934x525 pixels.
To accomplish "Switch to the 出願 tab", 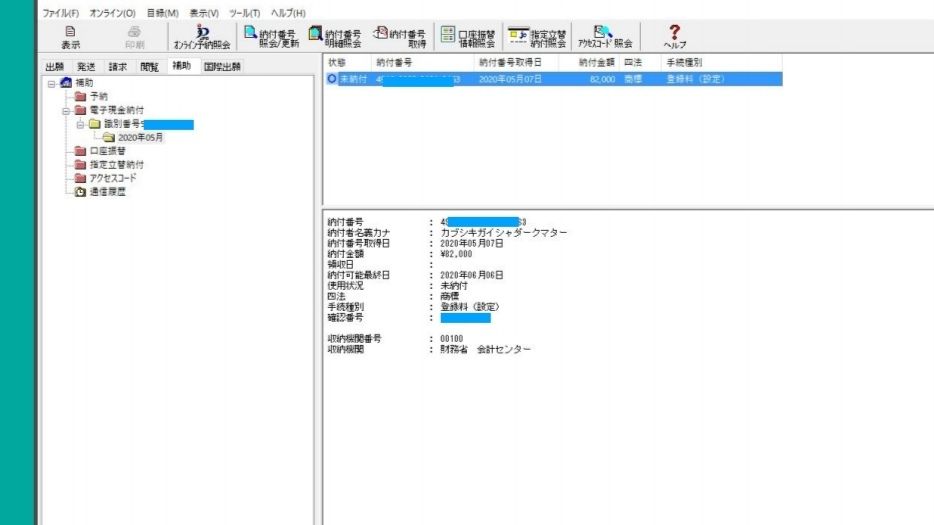I will (55, 66).
